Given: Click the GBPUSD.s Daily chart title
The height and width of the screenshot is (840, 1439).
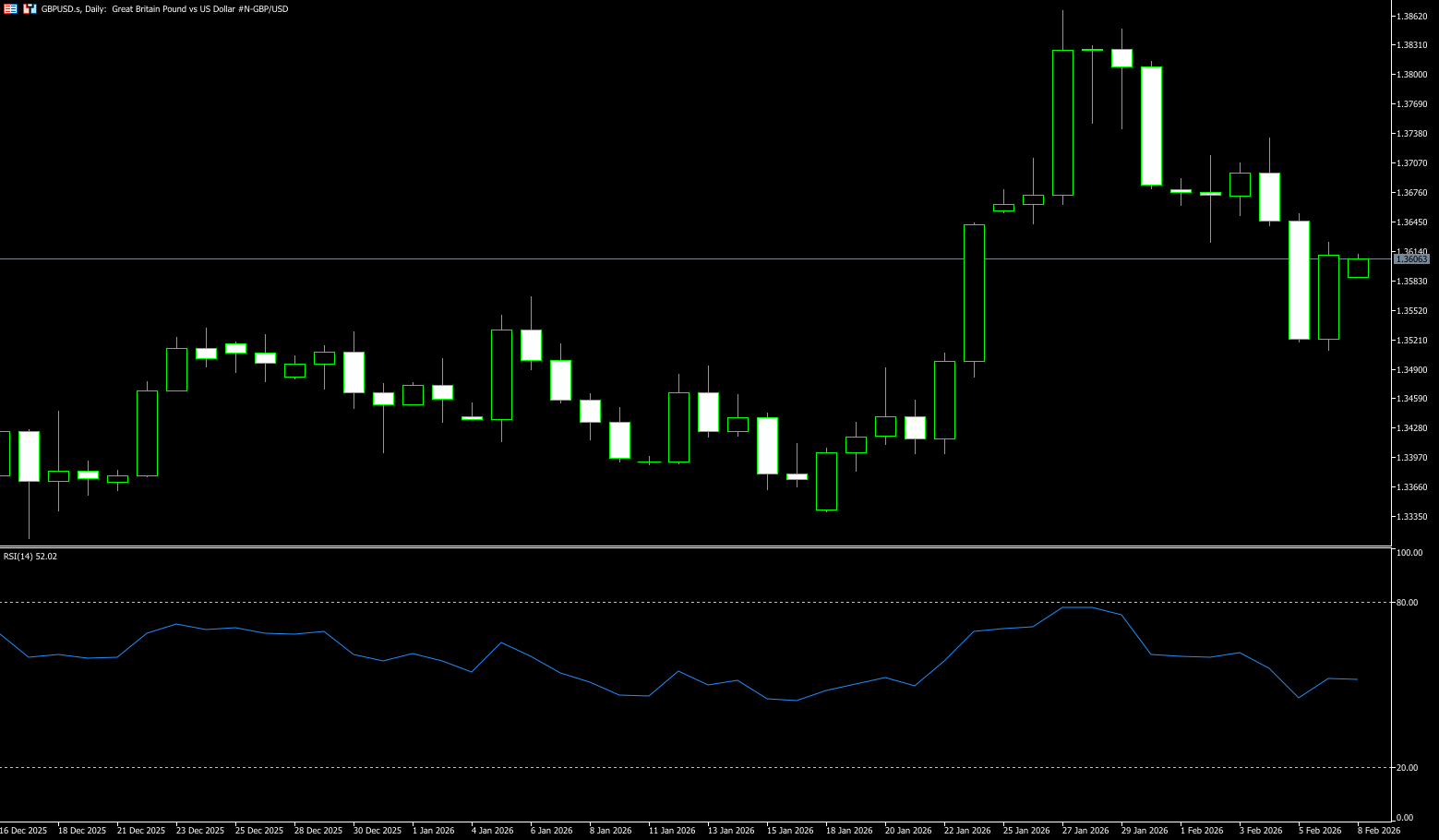Looking at the screenshot, I should 164,9.
